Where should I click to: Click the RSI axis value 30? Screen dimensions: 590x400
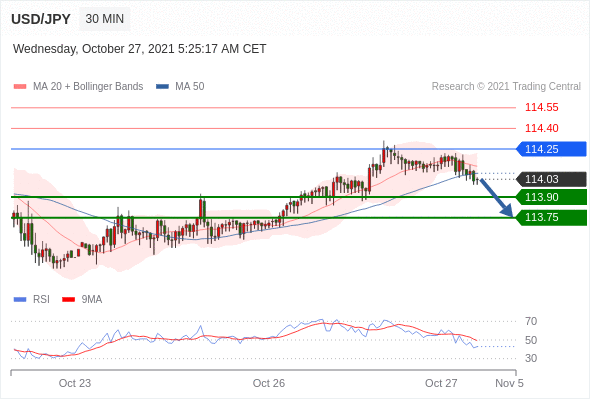click(531, 358)
